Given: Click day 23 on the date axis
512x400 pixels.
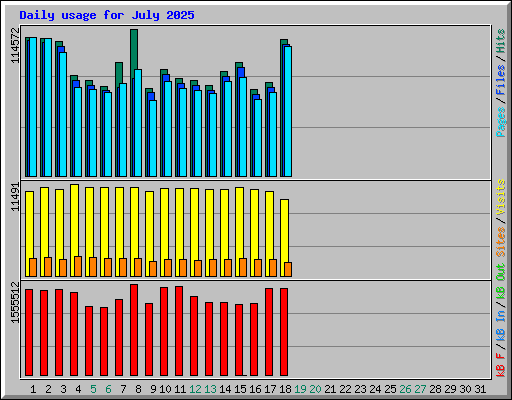Looking at the screenshot, I should tap(360, 389).
